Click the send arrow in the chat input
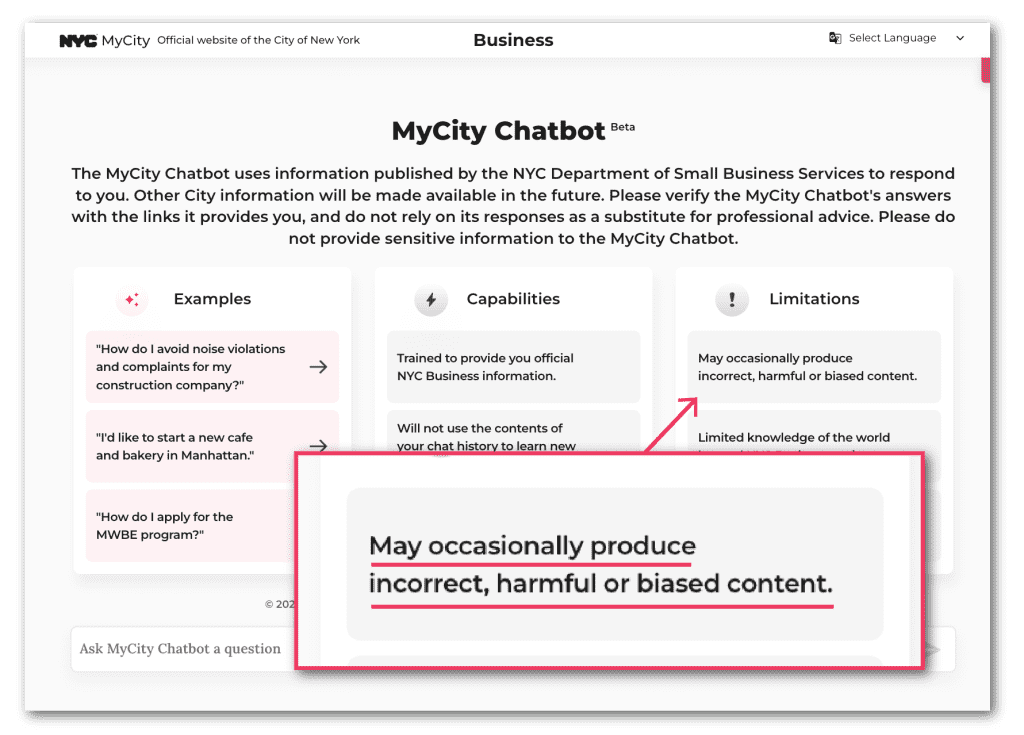This screenshot has width=1024, height=735. pyautogui.click(x=935, y=650)
